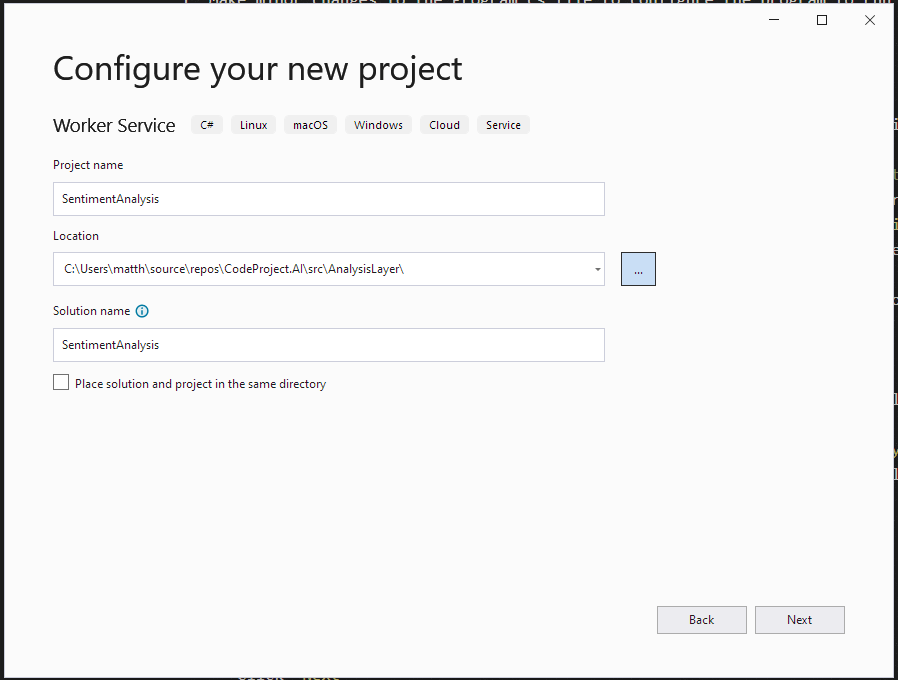This screenshot has height=680, width=898.
Task: Click the C# language tag
Action: coord(207,125)
